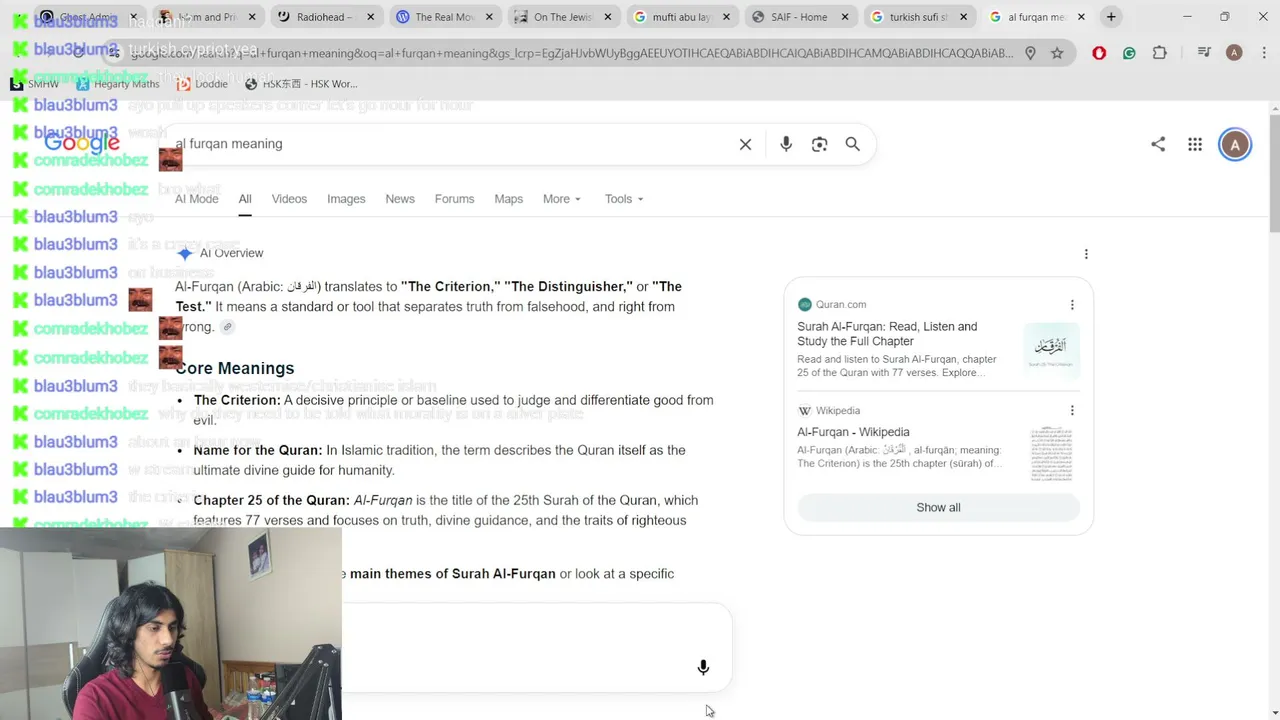
Task: Switch to the Radiohead browser tab
Action: click(326, 17)
